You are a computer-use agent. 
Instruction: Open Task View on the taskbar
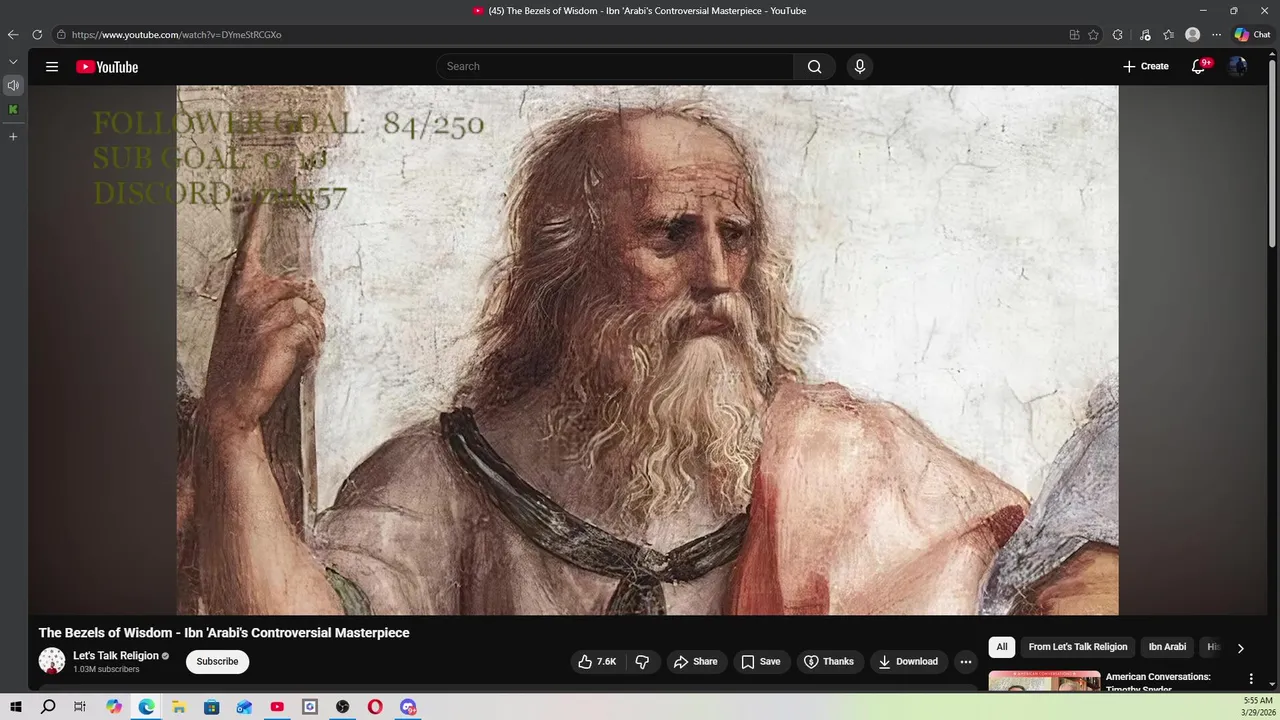80,707
